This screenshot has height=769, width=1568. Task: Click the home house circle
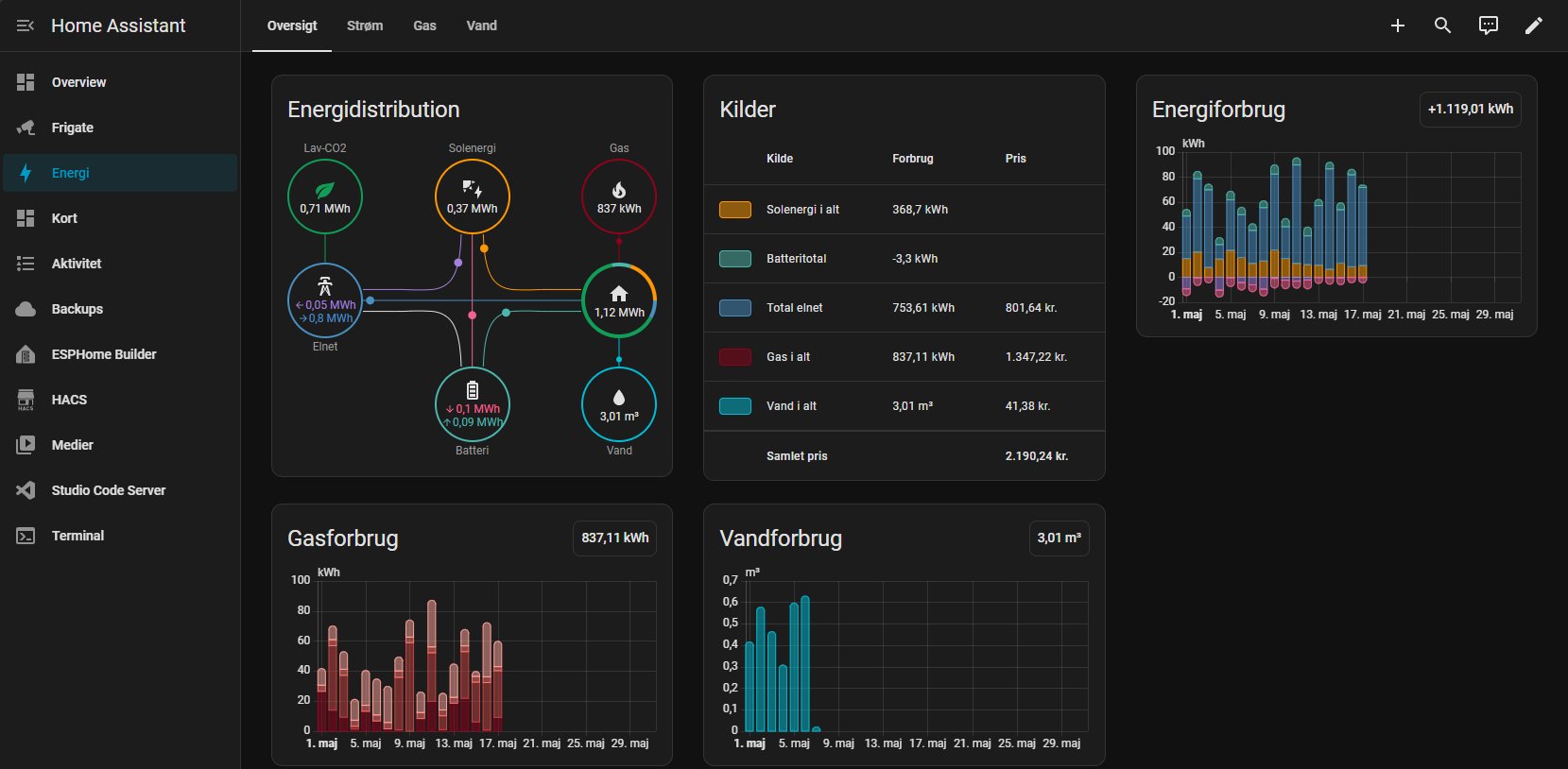(619, 300)
